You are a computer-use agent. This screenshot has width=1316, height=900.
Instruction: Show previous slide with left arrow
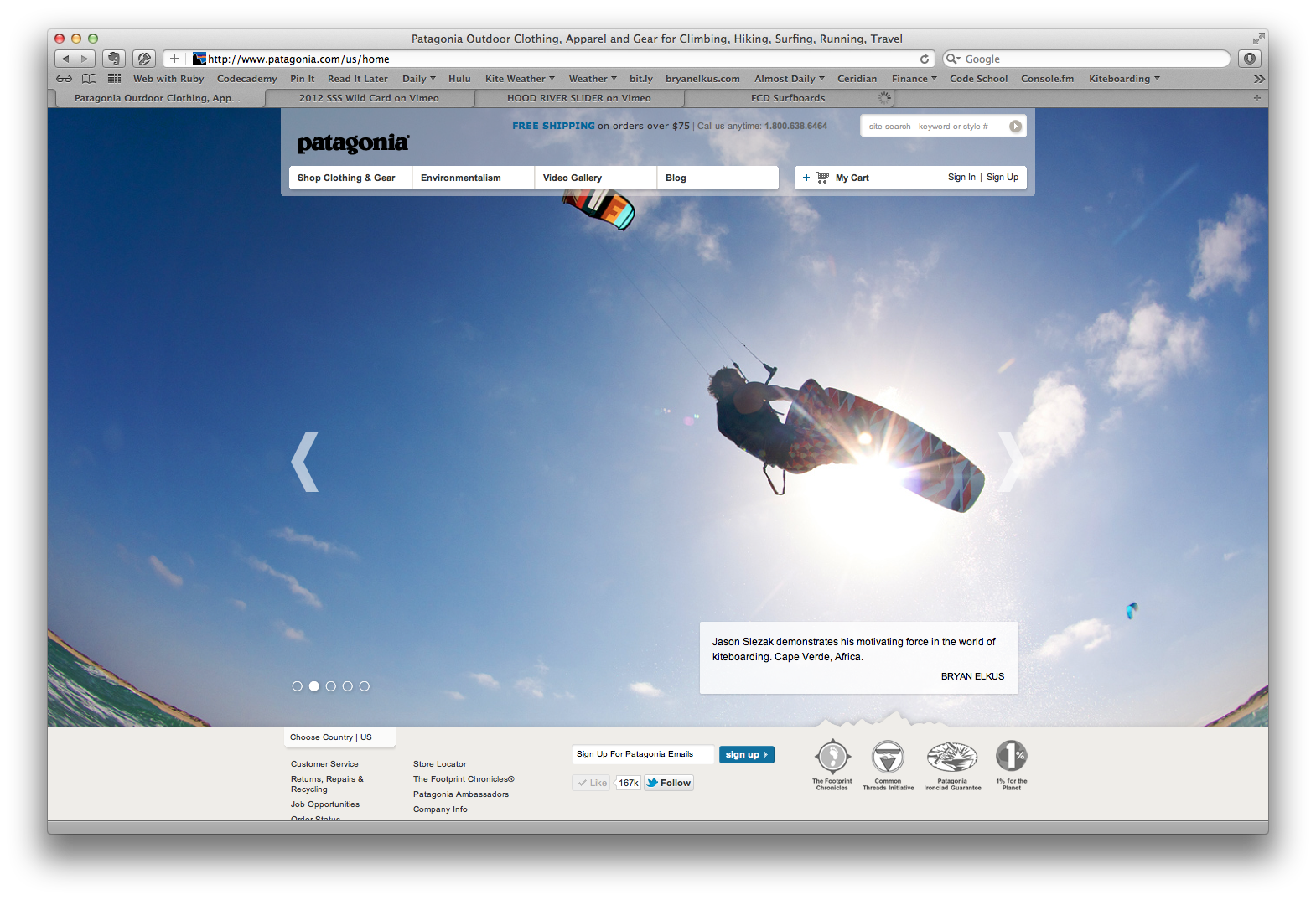coord(304,462)
